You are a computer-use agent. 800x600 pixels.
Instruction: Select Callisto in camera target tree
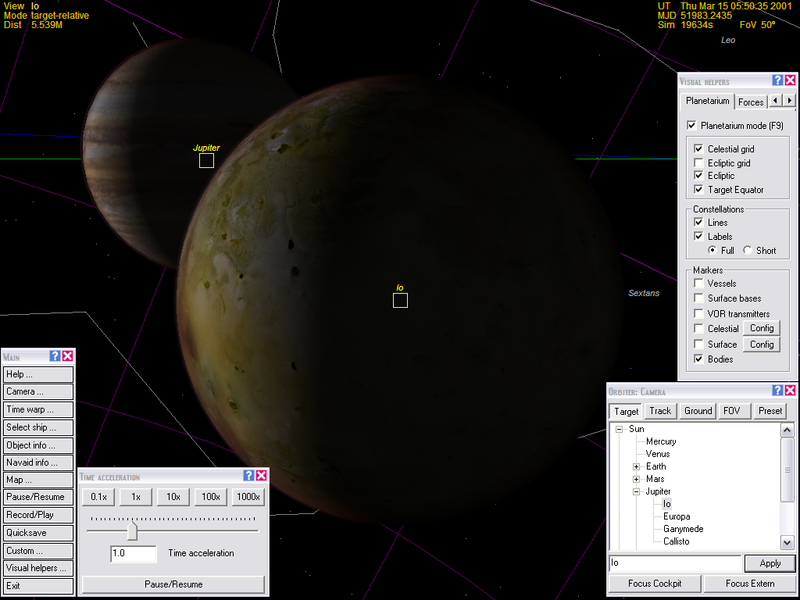[676, 541]
